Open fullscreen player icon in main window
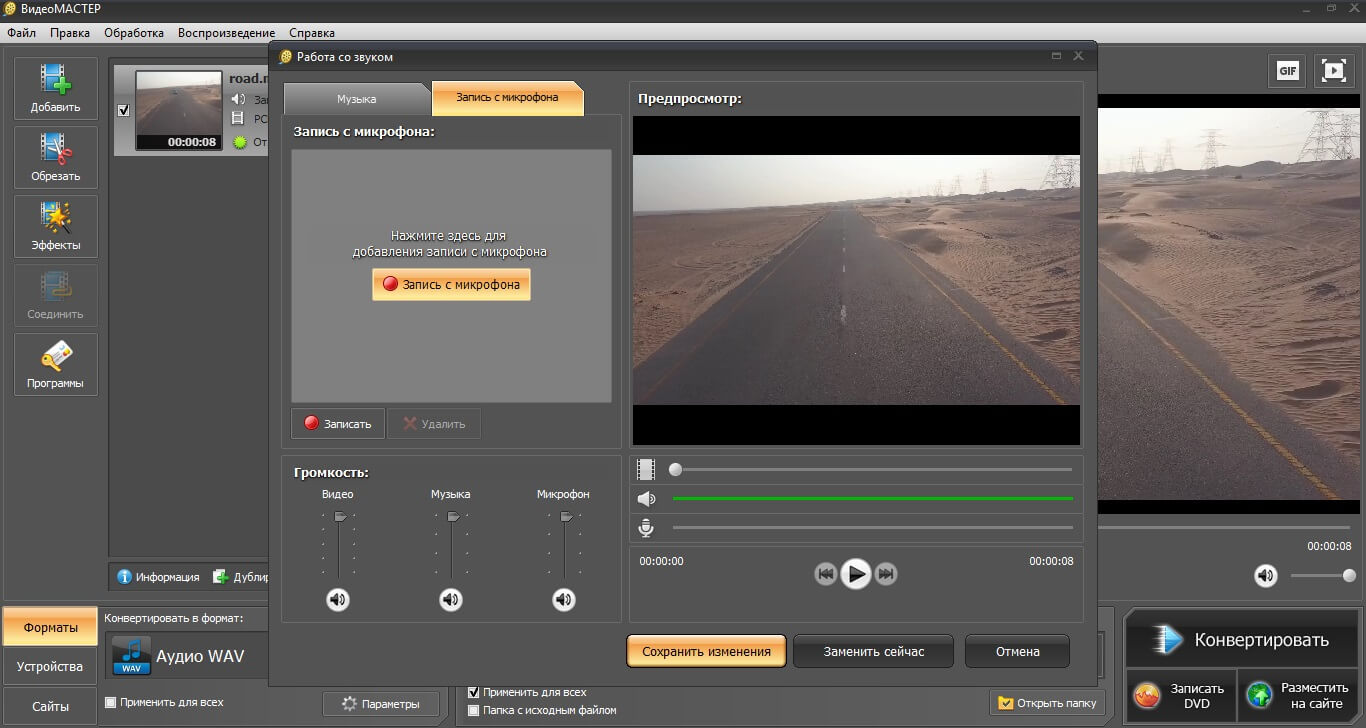This screenshot has width=1366, height=728. pos(1333,71)
